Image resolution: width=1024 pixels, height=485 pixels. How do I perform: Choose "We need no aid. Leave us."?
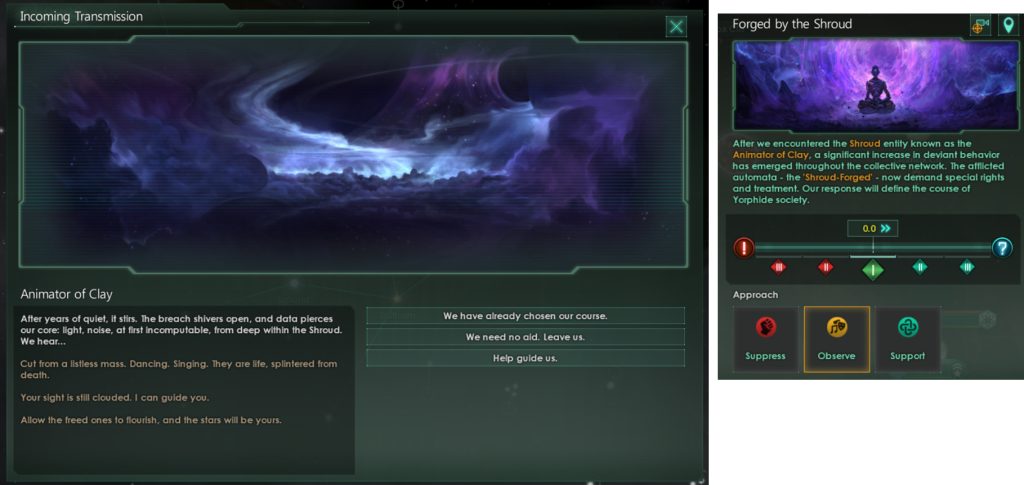[x=525, y=337]
